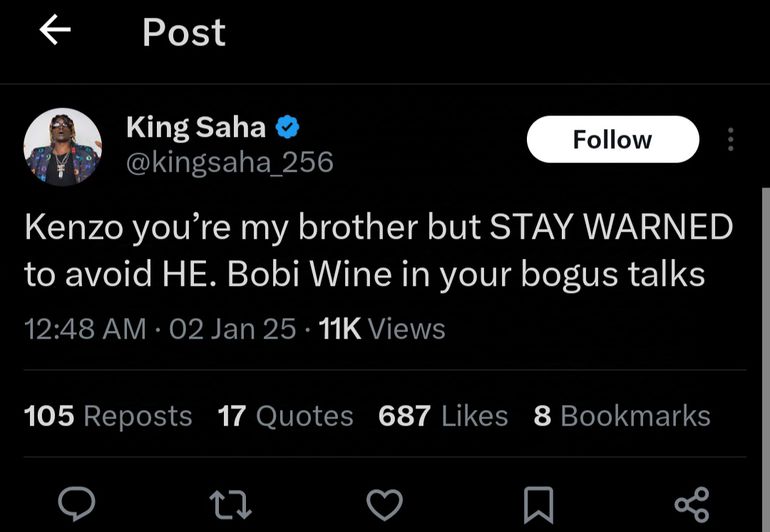This screenshot has width=770, height=532.
Task: Click the Post header title
Action: [184, 32]
